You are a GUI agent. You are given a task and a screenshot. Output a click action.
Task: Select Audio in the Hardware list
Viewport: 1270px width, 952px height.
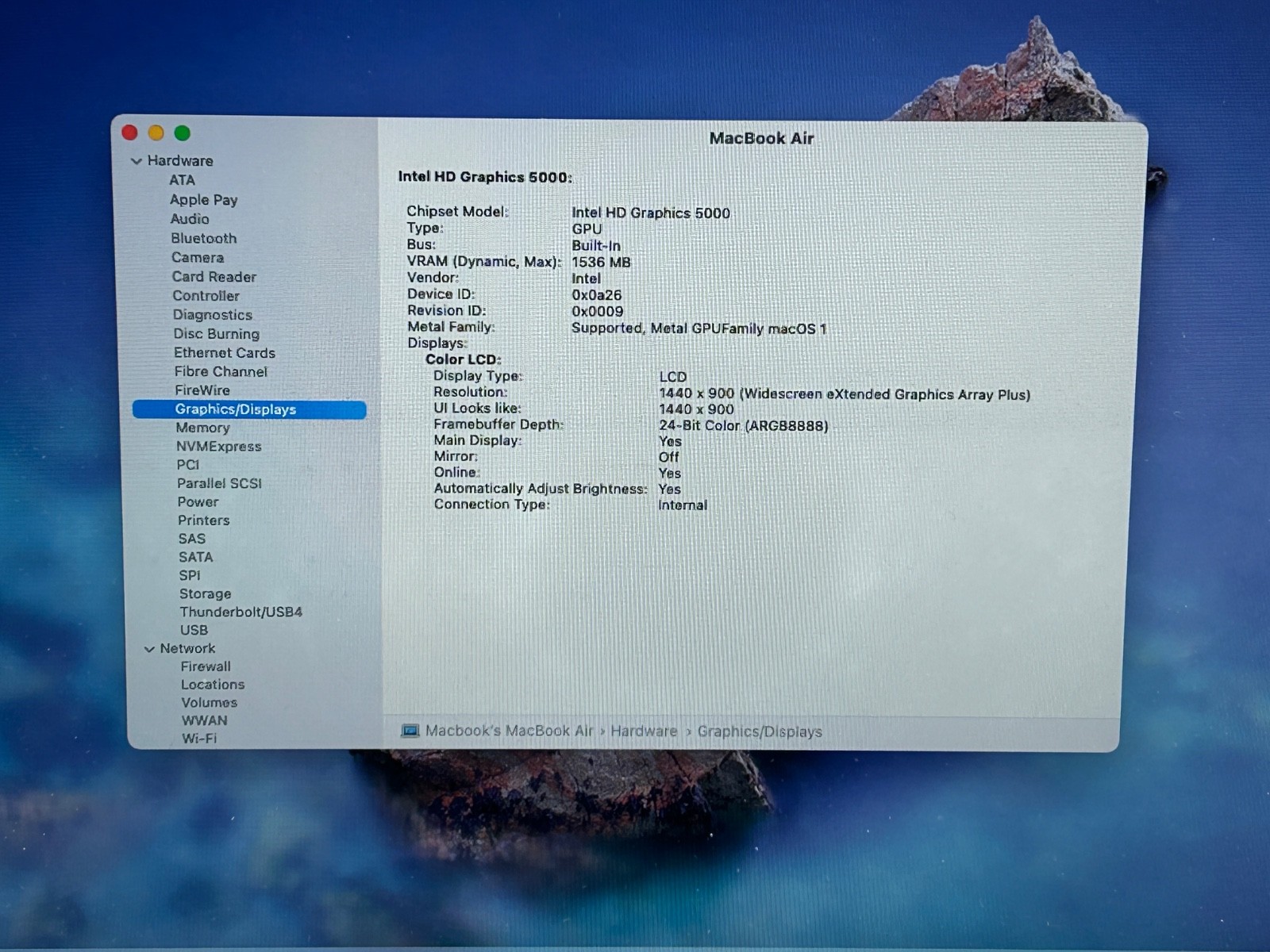pyautogui.click(x=190, y=219)
